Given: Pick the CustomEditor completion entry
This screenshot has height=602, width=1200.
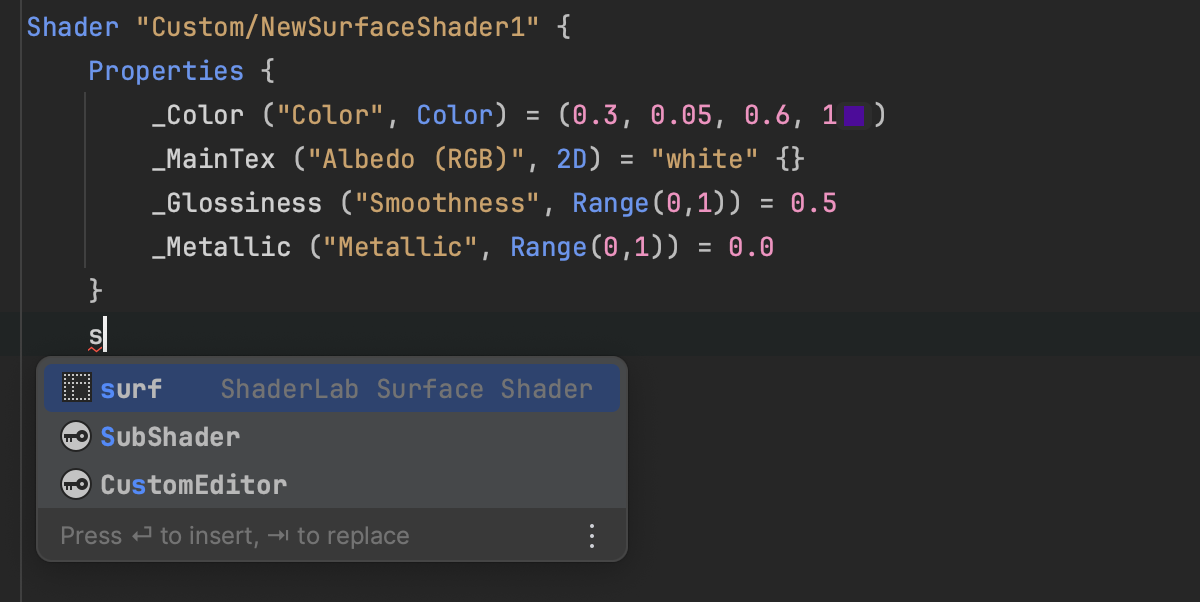Looking at the screenshot, I should click(x=193, y=485).
